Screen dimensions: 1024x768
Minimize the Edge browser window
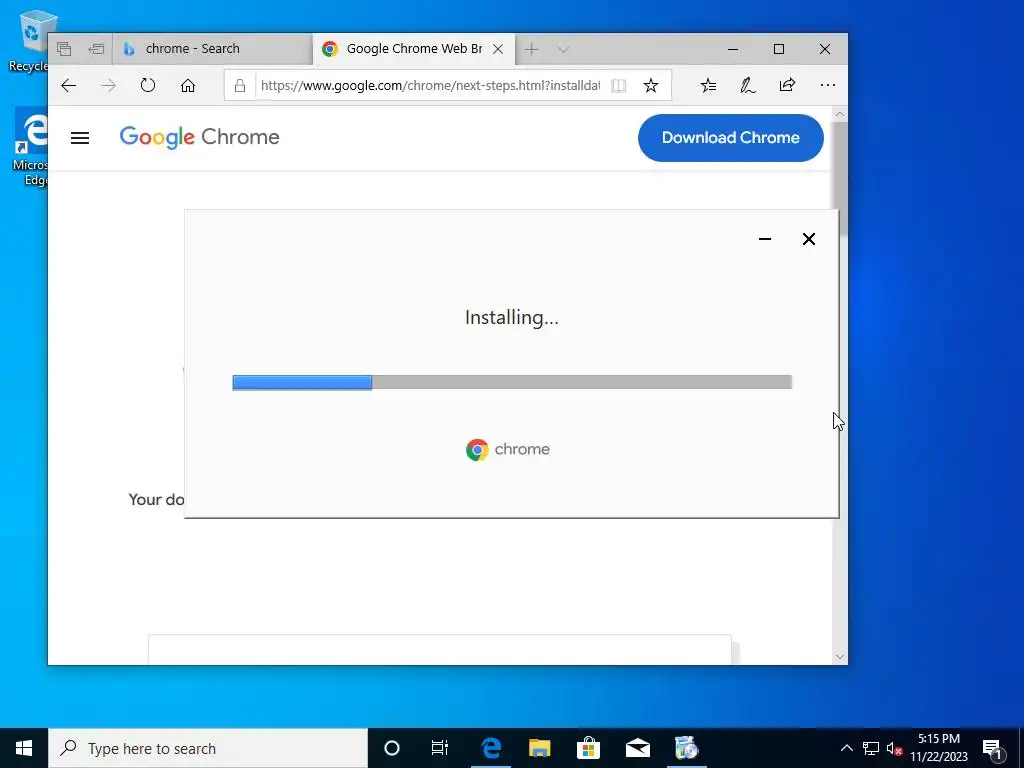pos(733,49)
